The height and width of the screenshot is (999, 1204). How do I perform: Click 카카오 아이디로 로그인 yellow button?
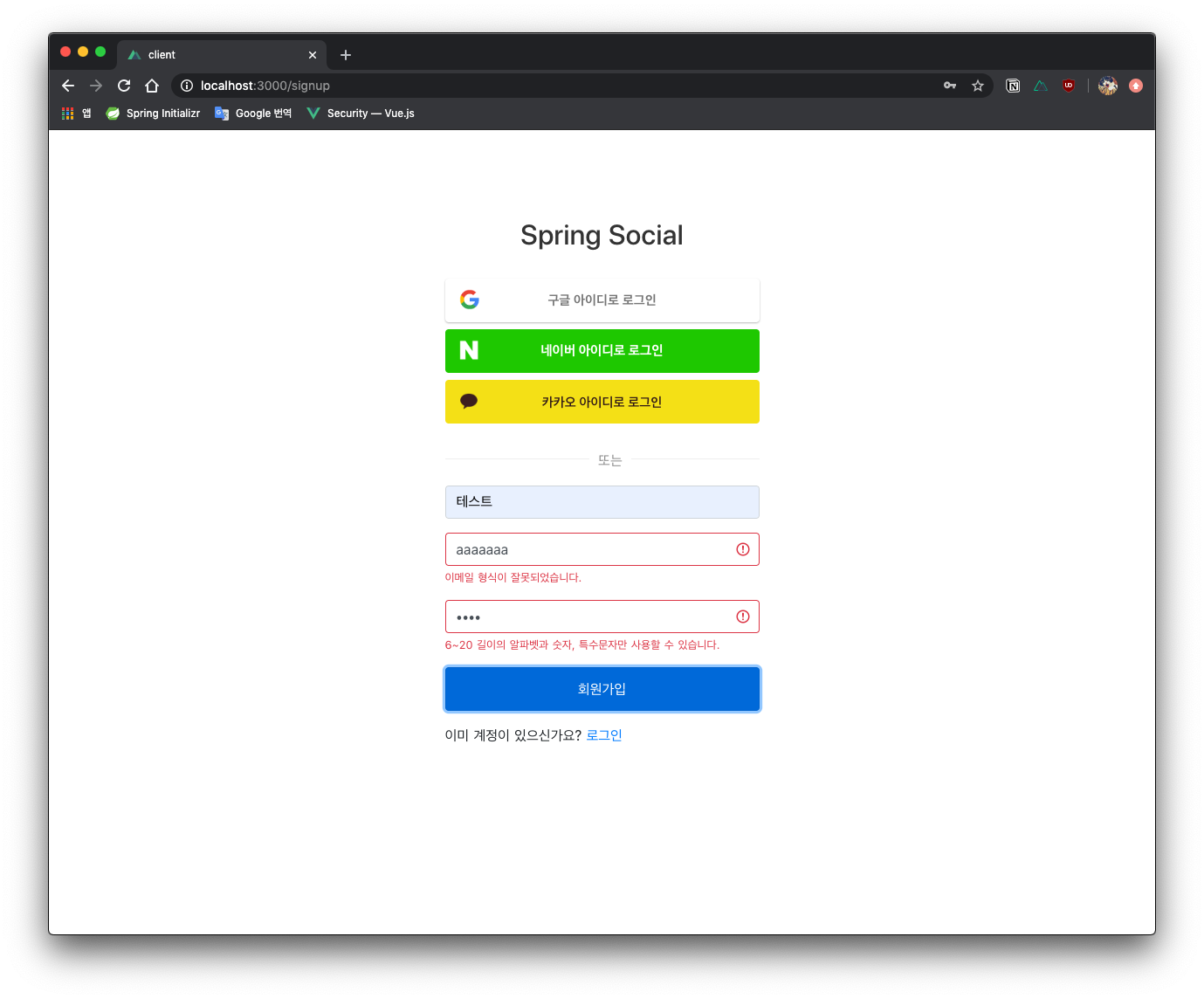pyautogui.click(x=602, y=402)
